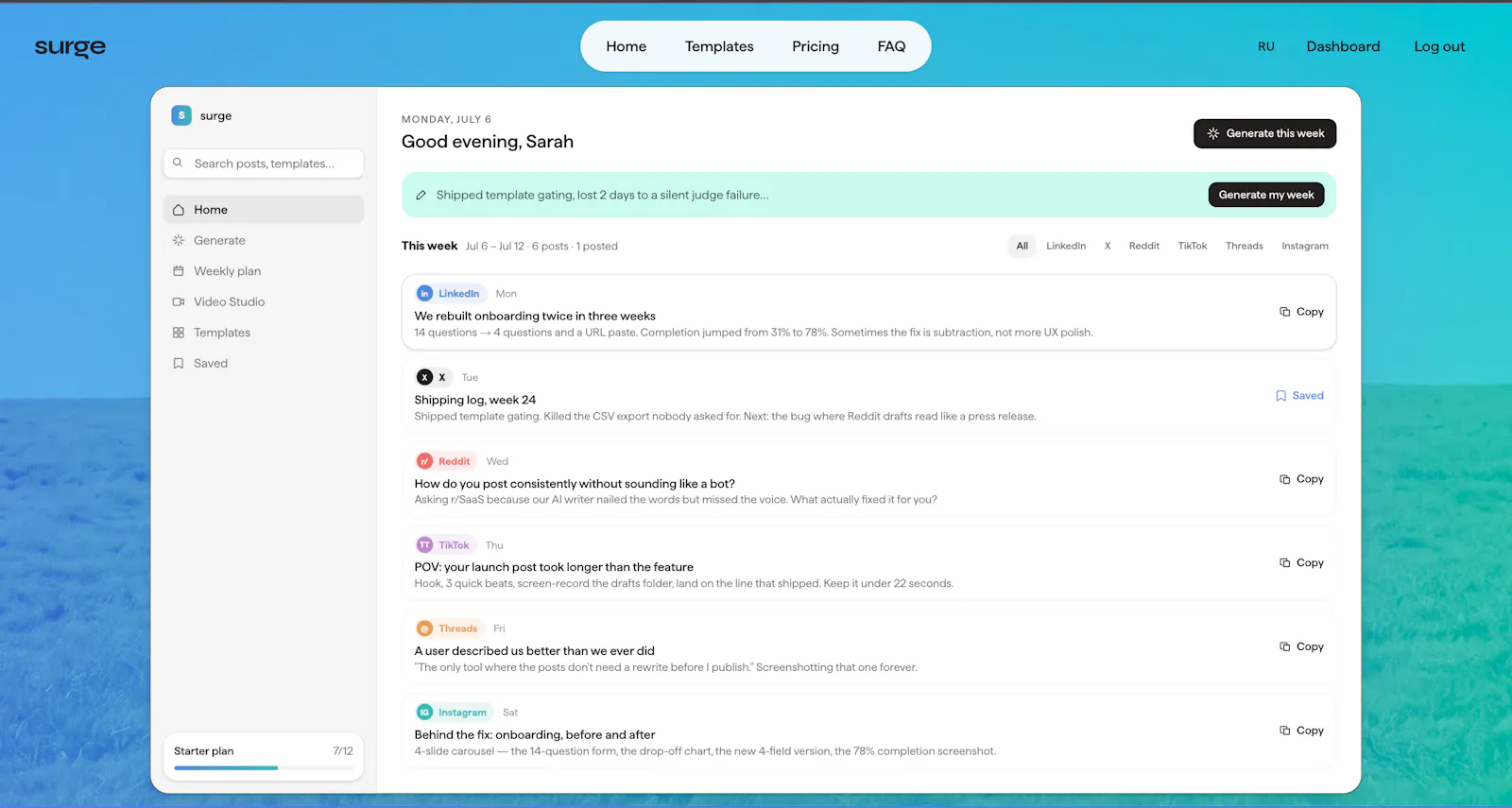Screen dimensions: 1512x808
Task: Click the LinkedIn badge icon on Monday's post
Action: pyautogui.click(x=425, y=294)
